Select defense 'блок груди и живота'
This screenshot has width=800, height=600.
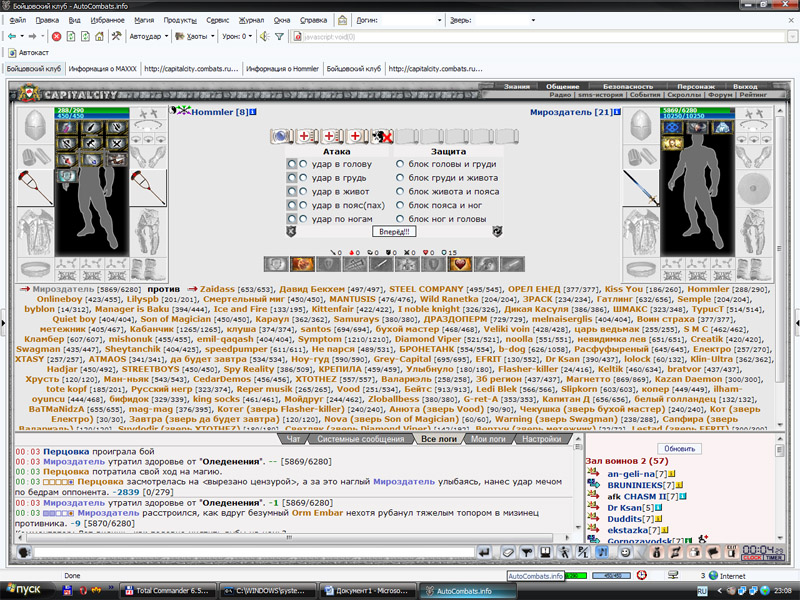click(x=400, y=178)
